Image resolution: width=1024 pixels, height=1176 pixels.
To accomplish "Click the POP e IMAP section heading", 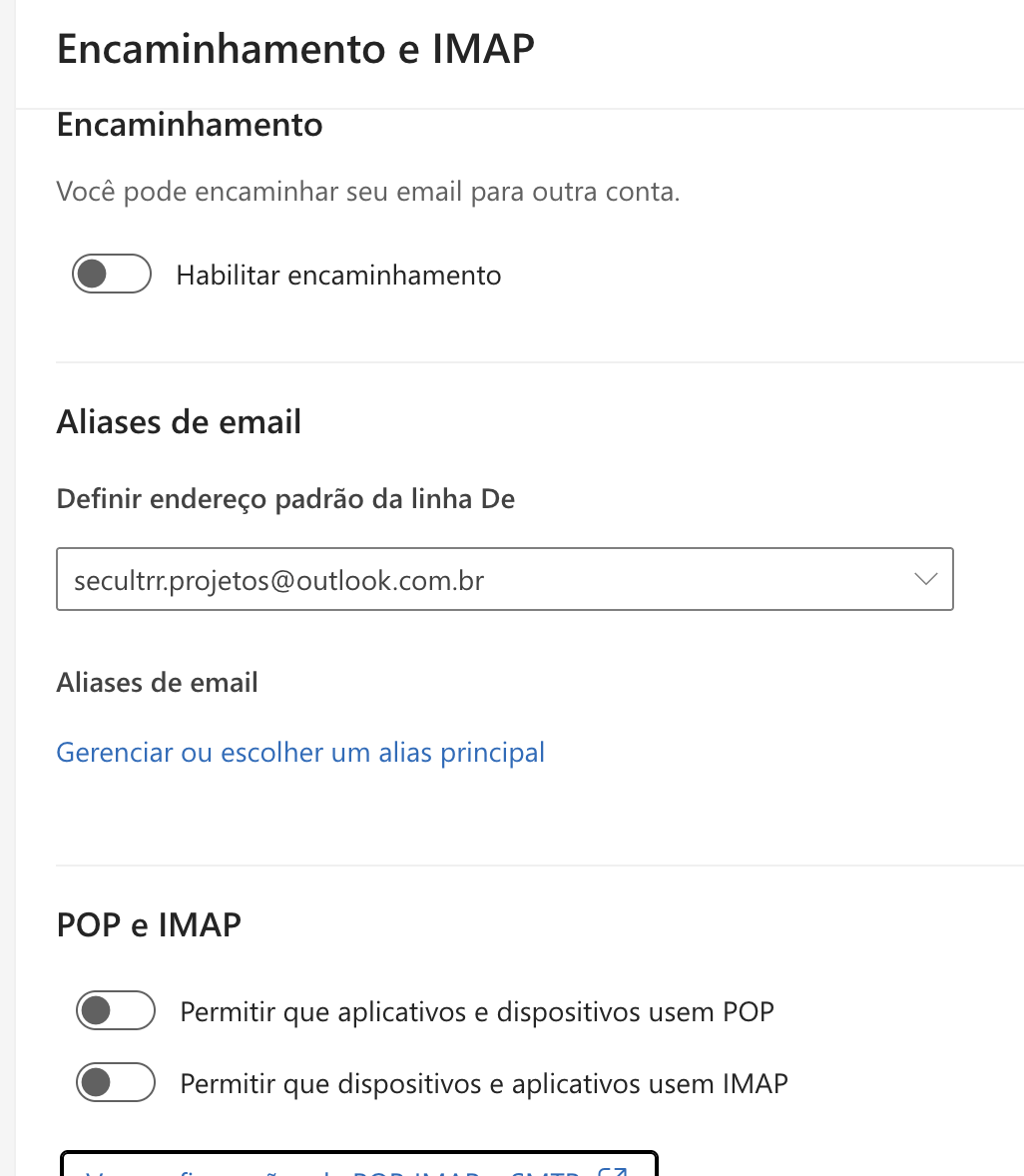I will [149, 925].
